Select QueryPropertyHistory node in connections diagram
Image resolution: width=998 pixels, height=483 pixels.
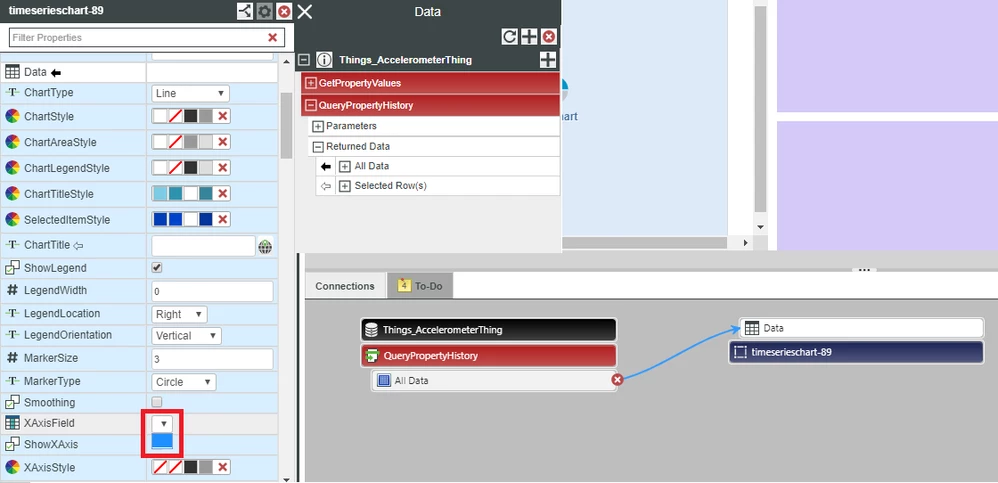[x=489, y=356]
